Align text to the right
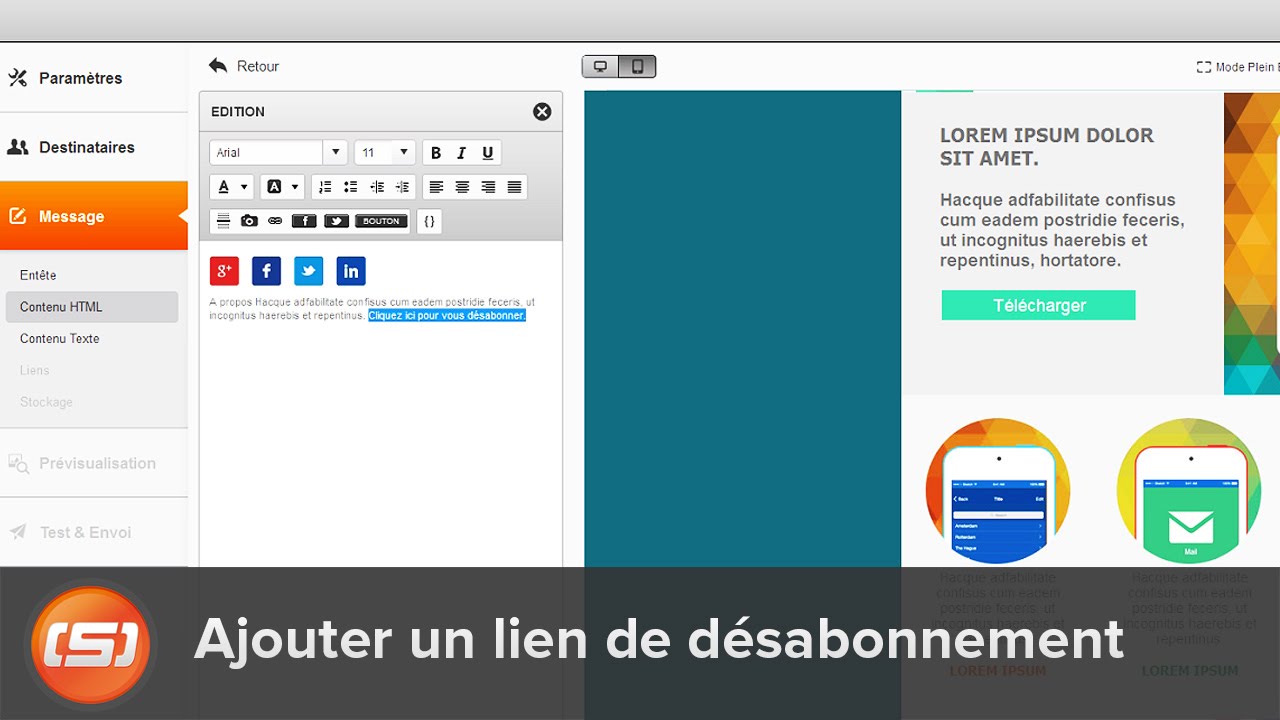Image resolution: width=1280 pixels, height=720 pixels. 488,187
